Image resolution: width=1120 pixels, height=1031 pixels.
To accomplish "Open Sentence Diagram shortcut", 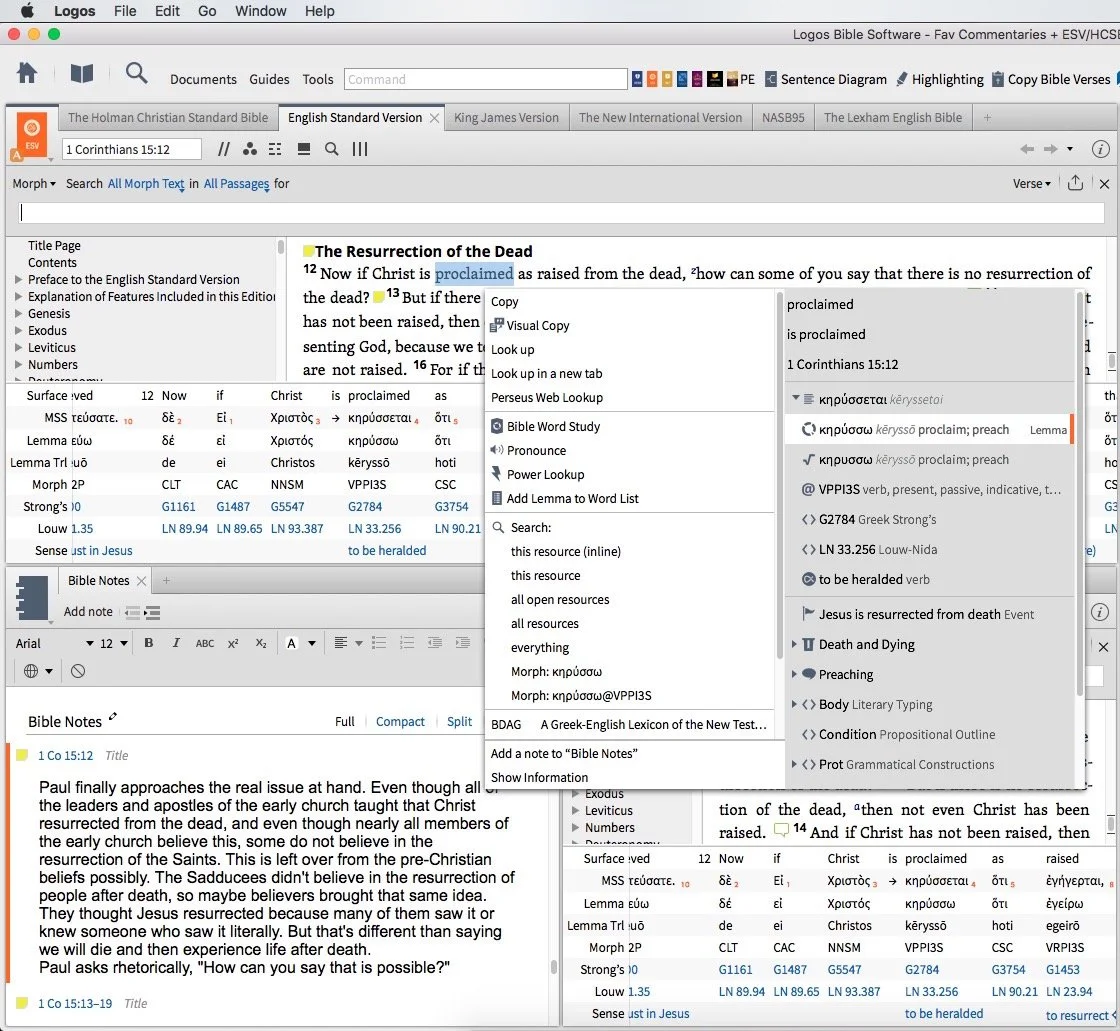I will point(826,79).
